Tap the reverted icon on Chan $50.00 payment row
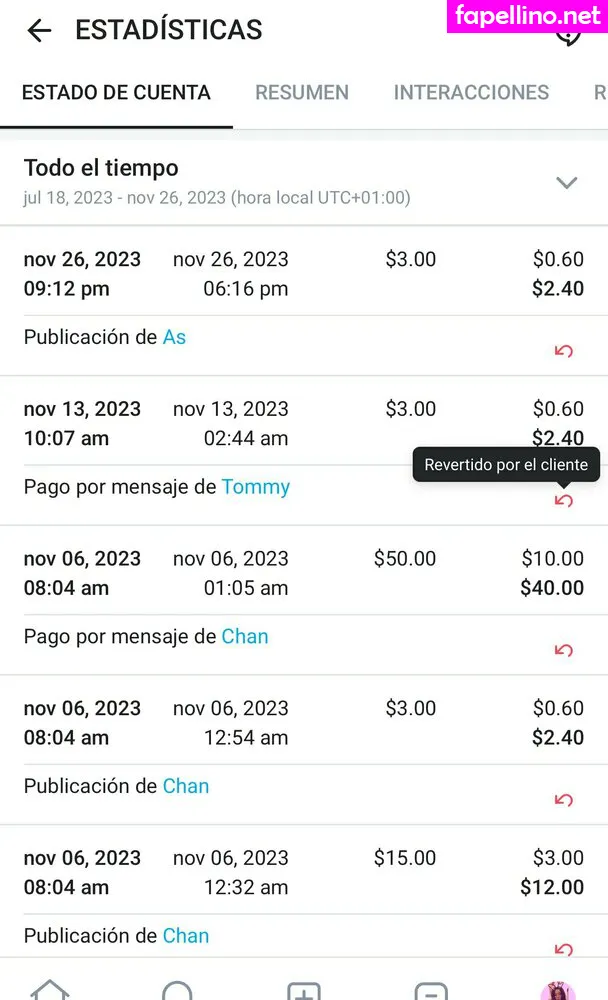This screenshot has width=608, height=1000. click(564, 650)
